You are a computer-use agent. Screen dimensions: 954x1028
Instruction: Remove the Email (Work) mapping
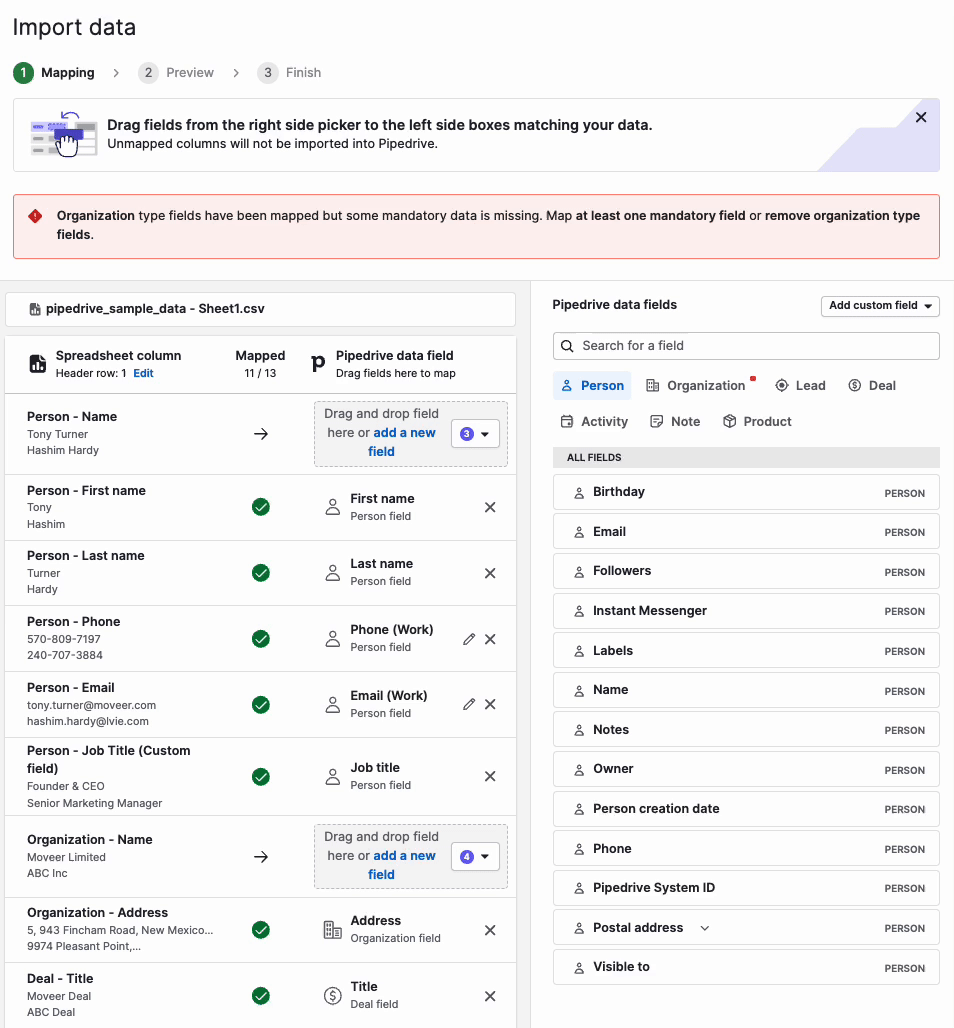490,704
